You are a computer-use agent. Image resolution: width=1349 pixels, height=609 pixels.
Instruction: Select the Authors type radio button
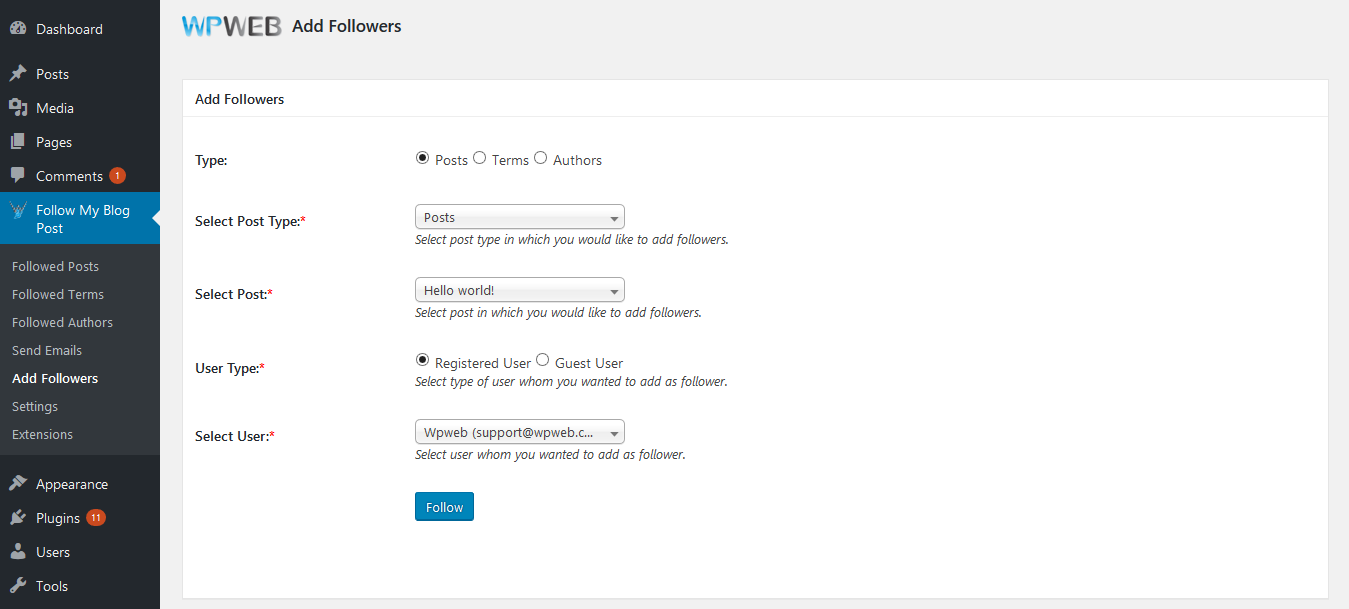(541, 158)
